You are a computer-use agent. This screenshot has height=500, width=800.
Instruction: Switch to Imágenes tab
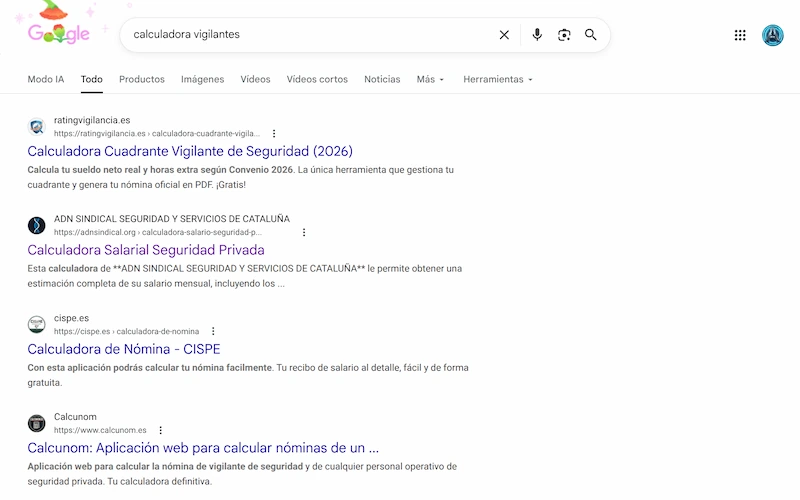(203, 80)
